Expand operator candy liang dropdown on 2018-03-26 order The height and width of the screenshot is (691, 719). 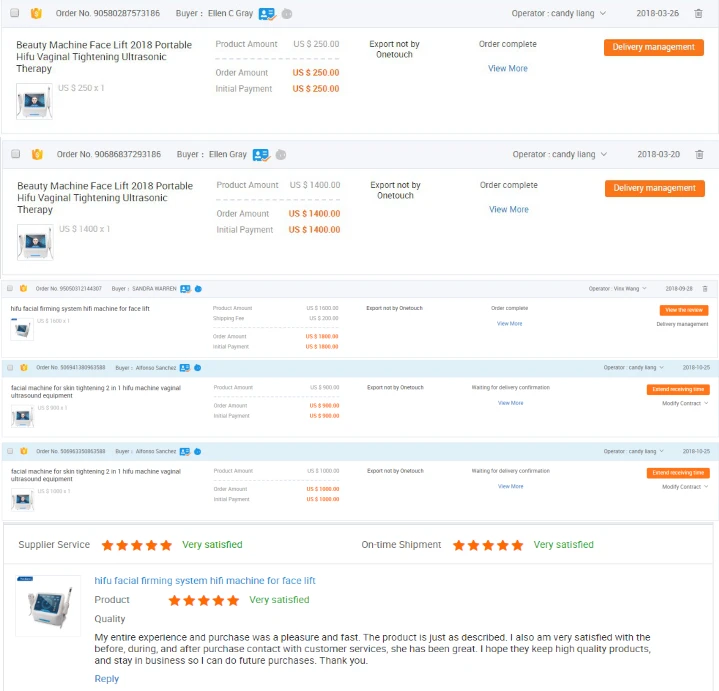[603, 13]
